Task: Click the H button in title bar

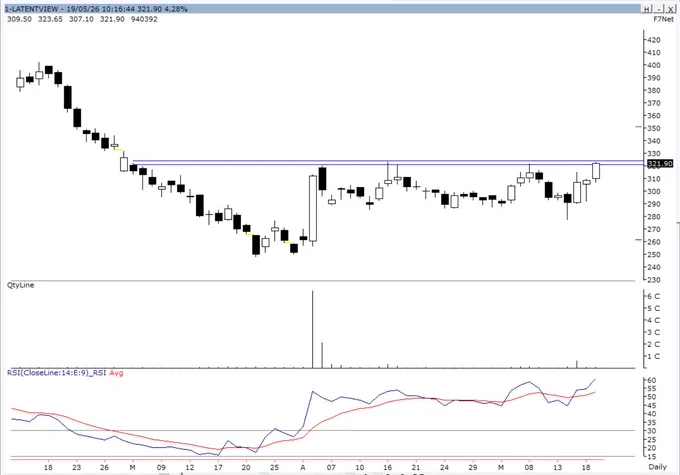Action: [647, 9]
